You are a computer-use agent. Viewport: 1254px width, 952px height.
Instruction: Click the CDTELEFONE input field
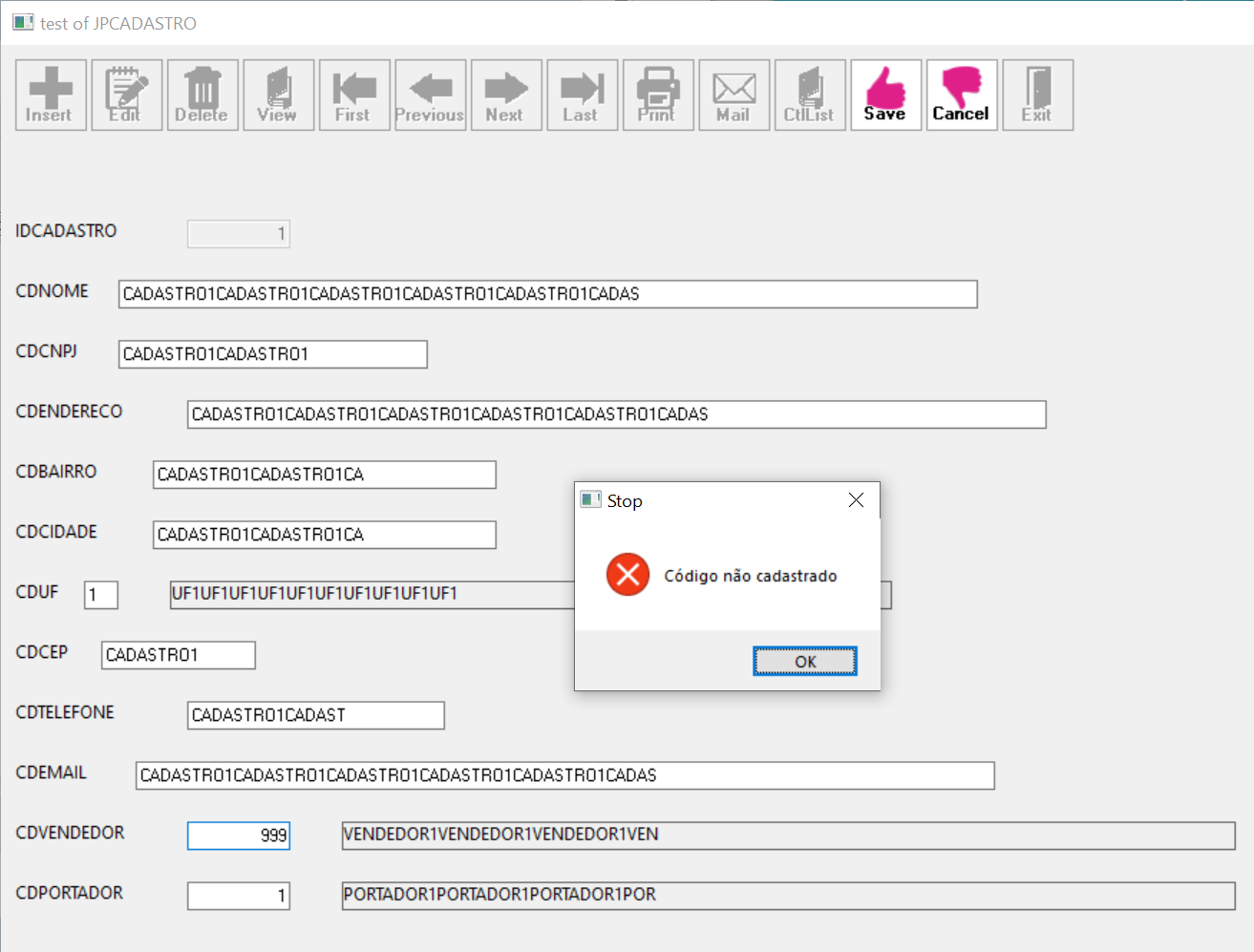click(x=316, y=715)
